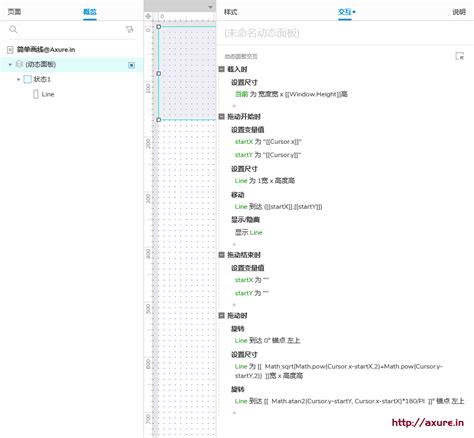Switch to the 概要 tab
The image size is (474, 438).
click(x=90, y=12)
